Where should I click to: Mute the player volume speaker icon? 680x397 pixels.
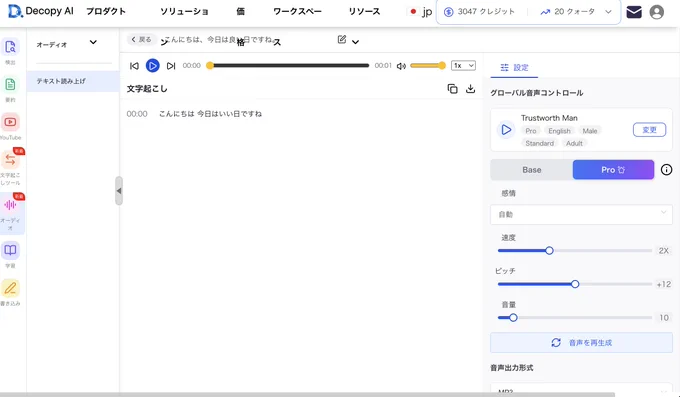pyautogui.click(x=401, y=66)
